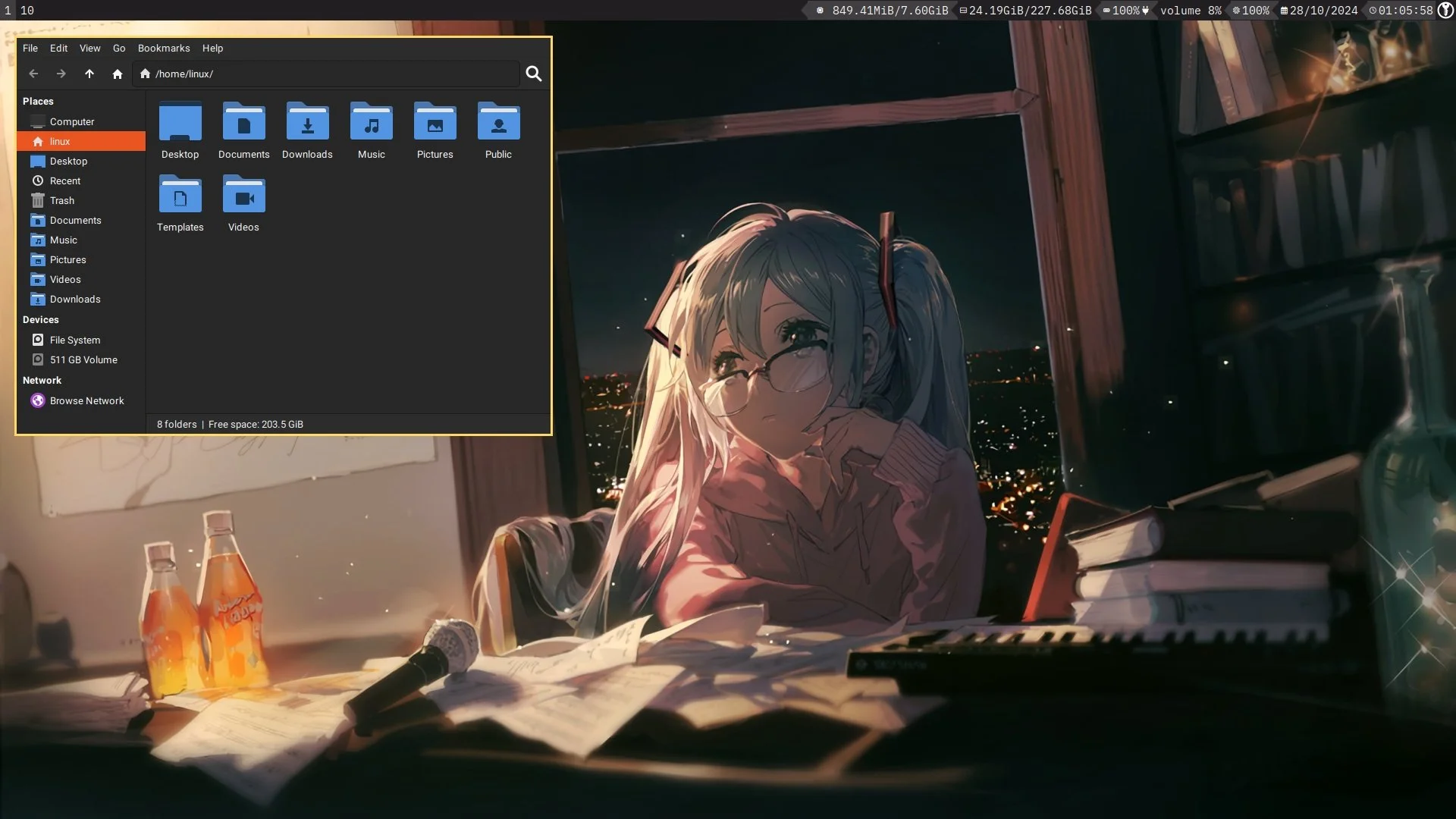Navigate to parent folder with up arrow

pos(89,74)
